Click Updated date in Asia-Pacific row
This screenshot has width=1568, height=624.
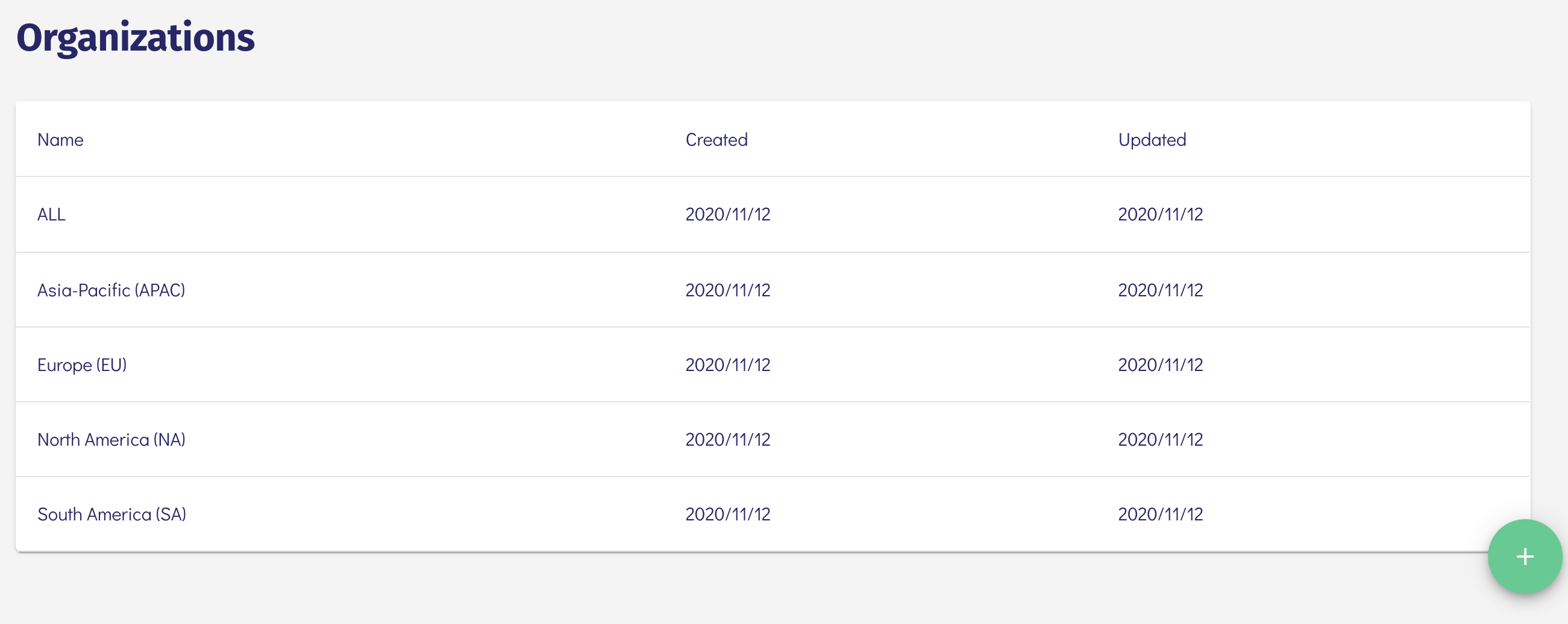click(1160, 290)
